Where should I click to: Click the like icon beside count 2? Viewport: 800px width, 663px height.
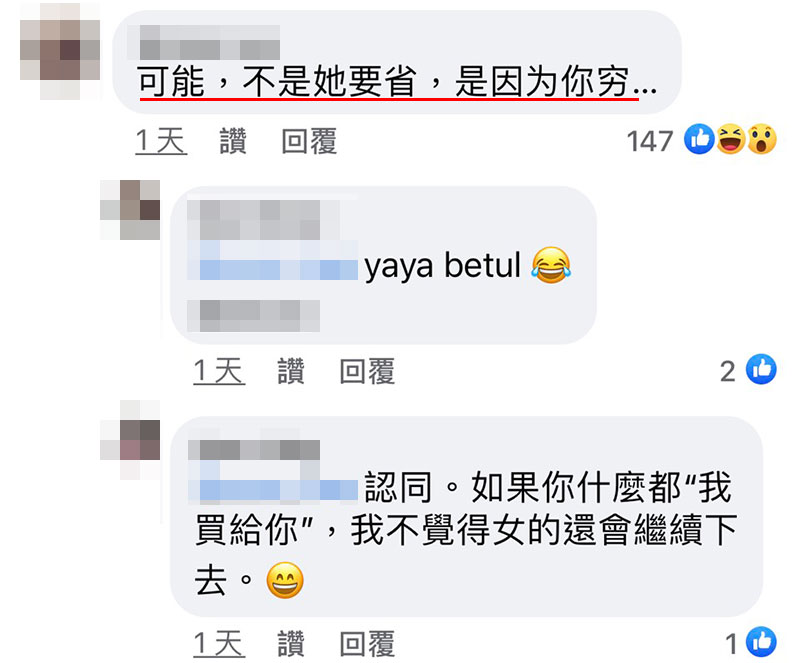pyautogui.click(x=761, y=369)
